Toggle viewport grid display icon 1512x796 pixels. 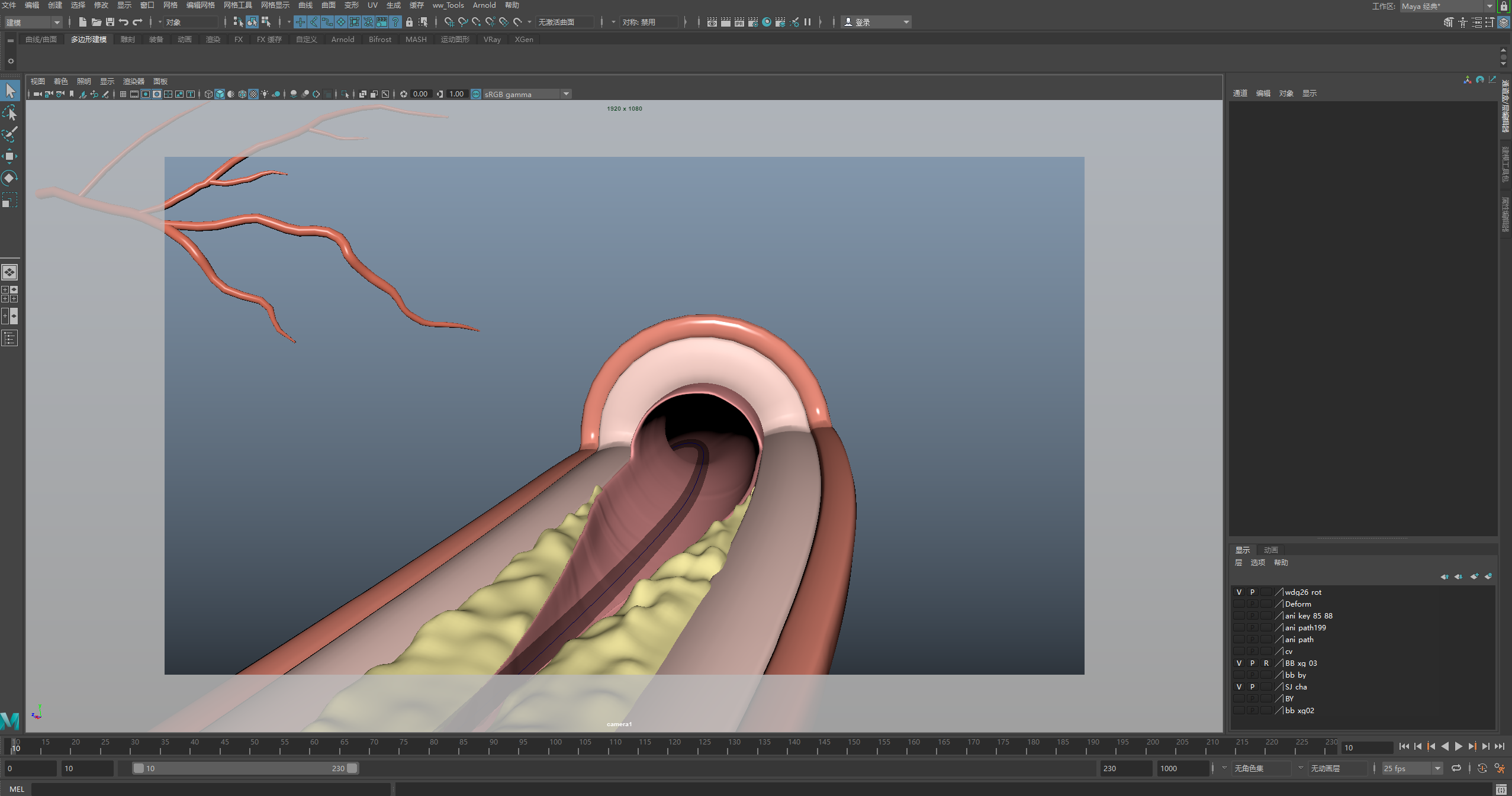(x=123, y=94)
